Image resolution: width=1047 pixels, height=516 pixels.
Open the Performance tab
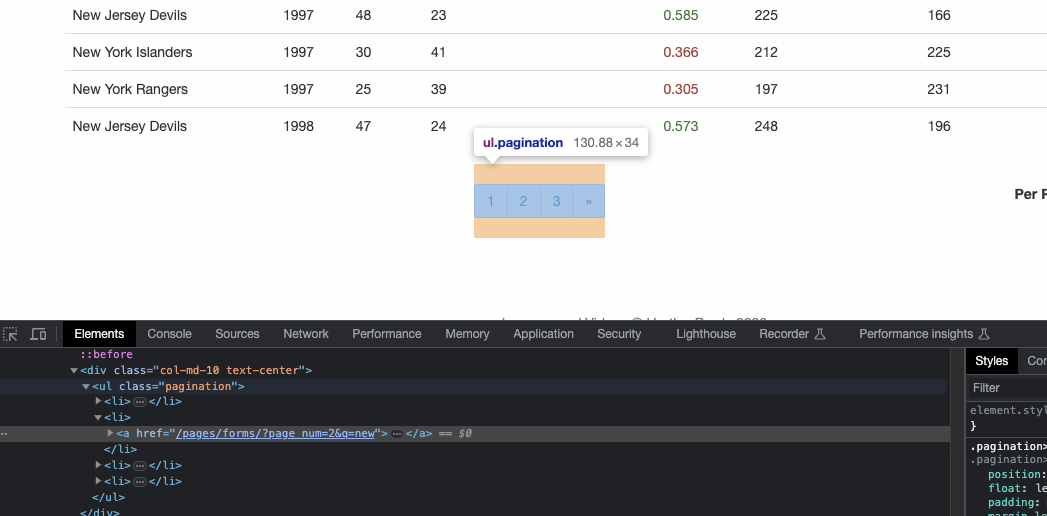[x=387, y=334]
